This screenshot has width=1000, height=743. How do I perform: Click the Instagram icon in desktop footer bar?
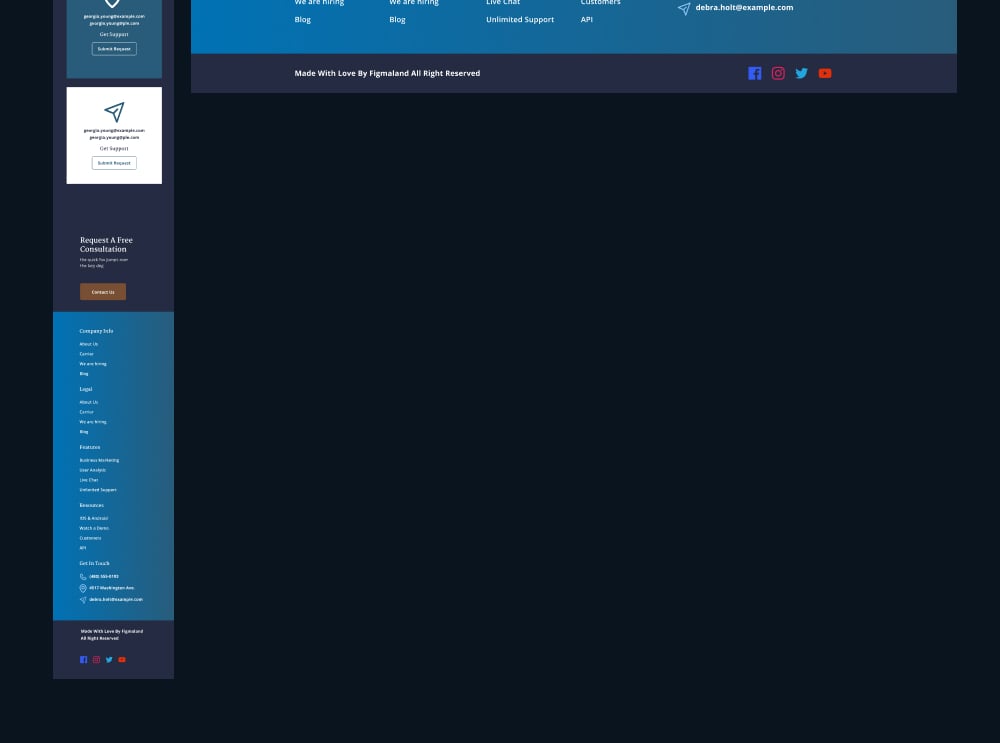coord(778,73)
